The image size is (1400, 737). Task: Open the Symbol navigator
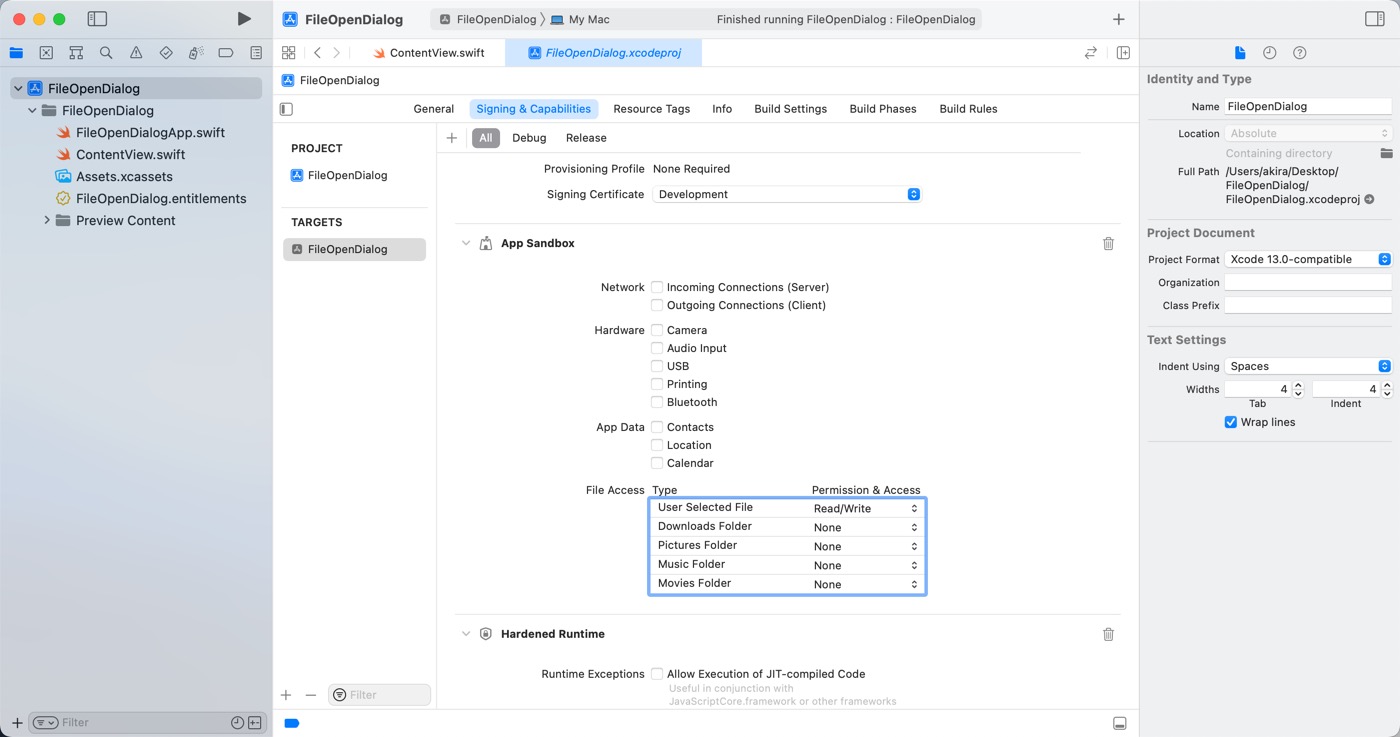[76, 53]
